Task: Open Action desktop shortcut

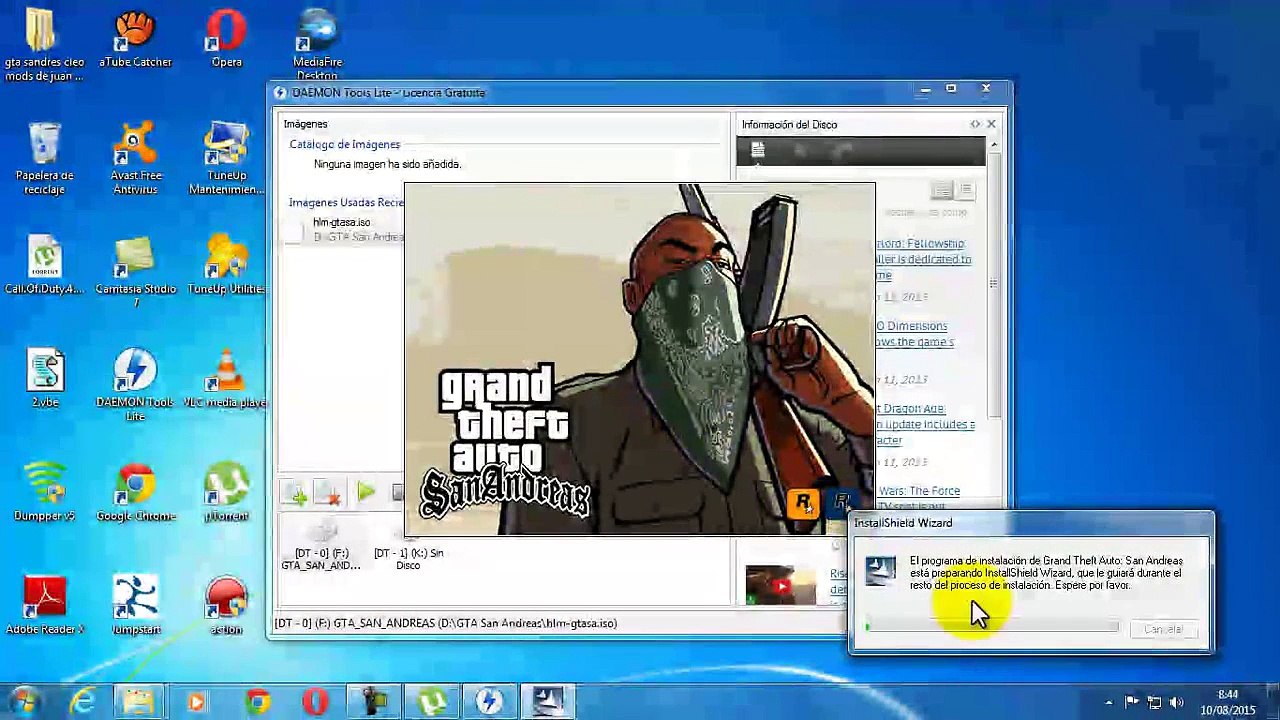Action: click(x=226, y=605)
